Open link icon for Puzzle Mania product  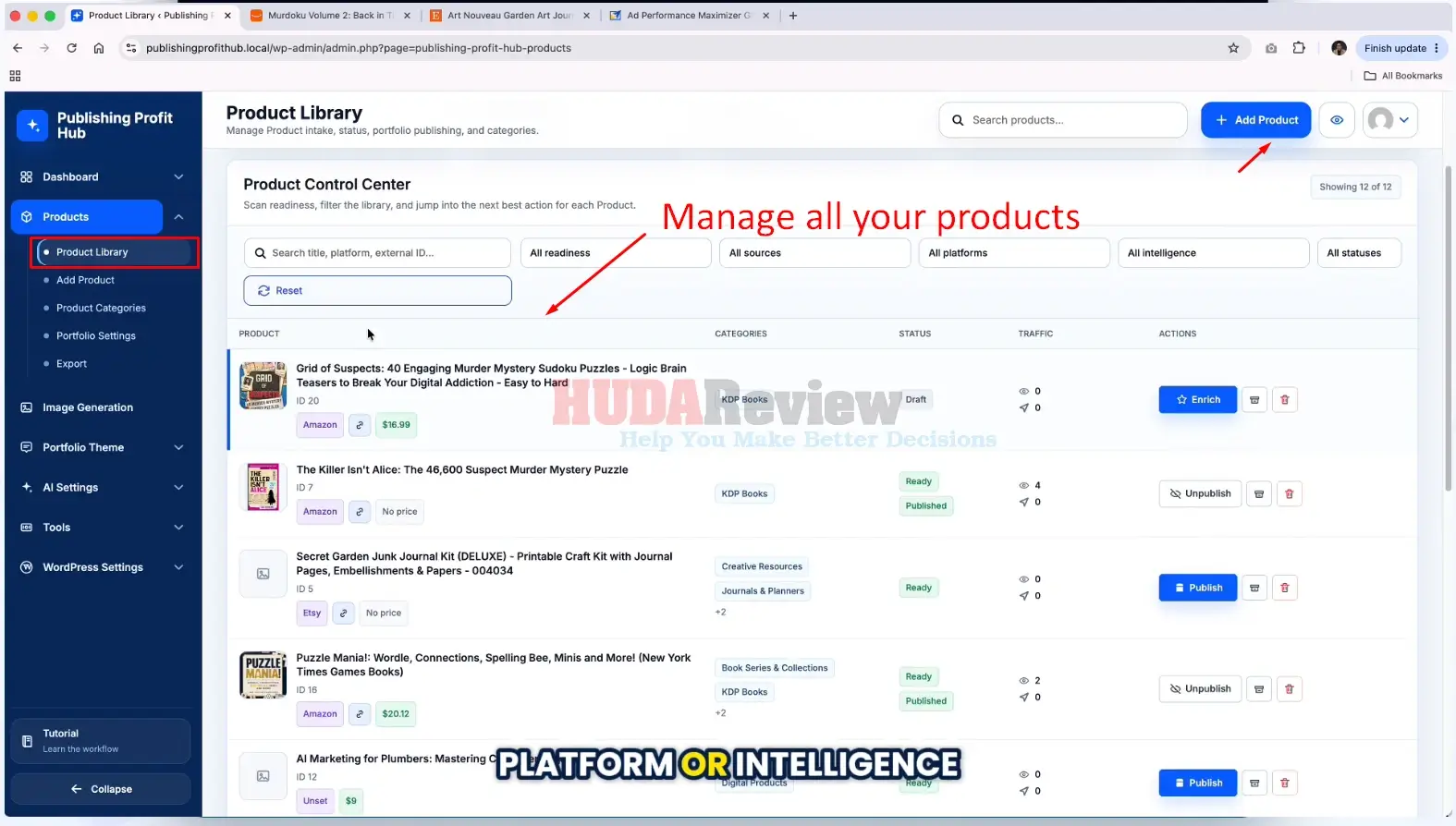tap(360, 714)
